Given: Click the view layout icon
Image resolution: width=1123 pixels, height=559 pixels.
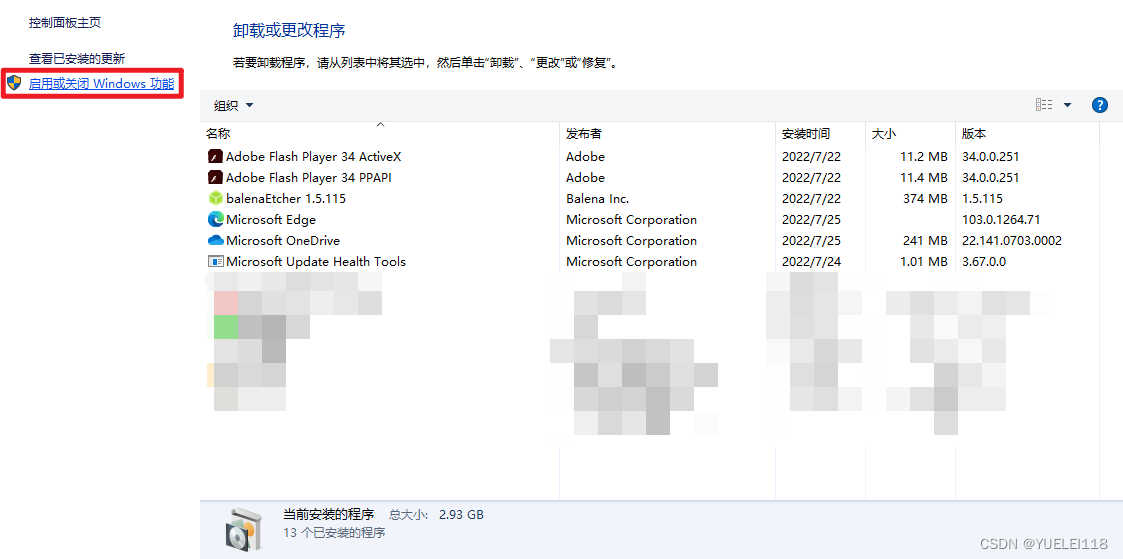Looking at the screenshot, I should tap(1044, 105).
